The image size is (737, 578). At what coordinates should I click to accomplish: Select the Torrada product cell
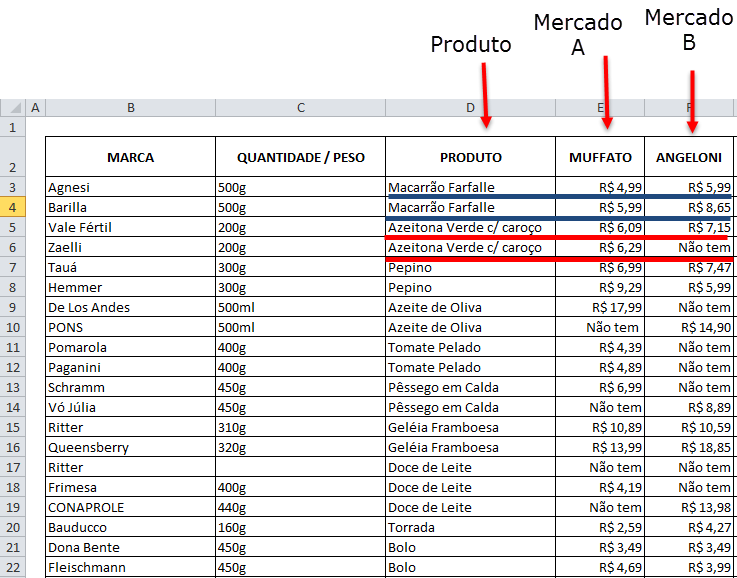(470, 527)
